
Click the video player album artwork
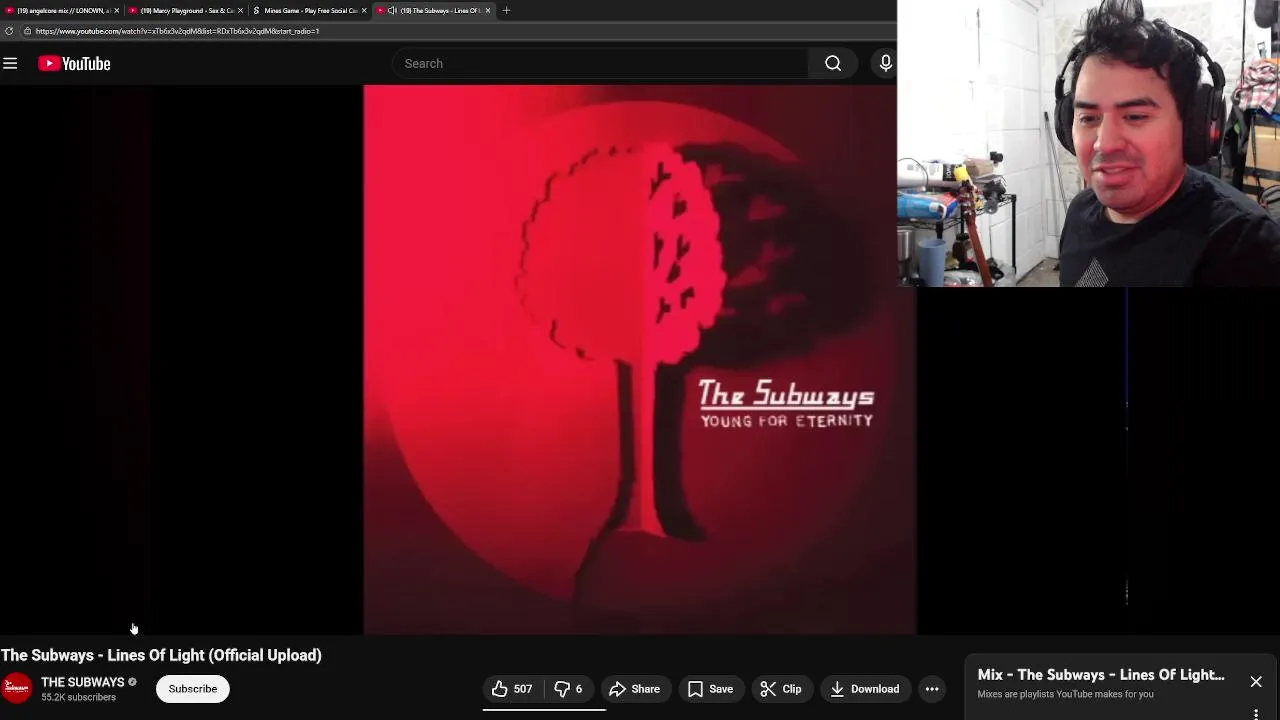click(640, 360)
